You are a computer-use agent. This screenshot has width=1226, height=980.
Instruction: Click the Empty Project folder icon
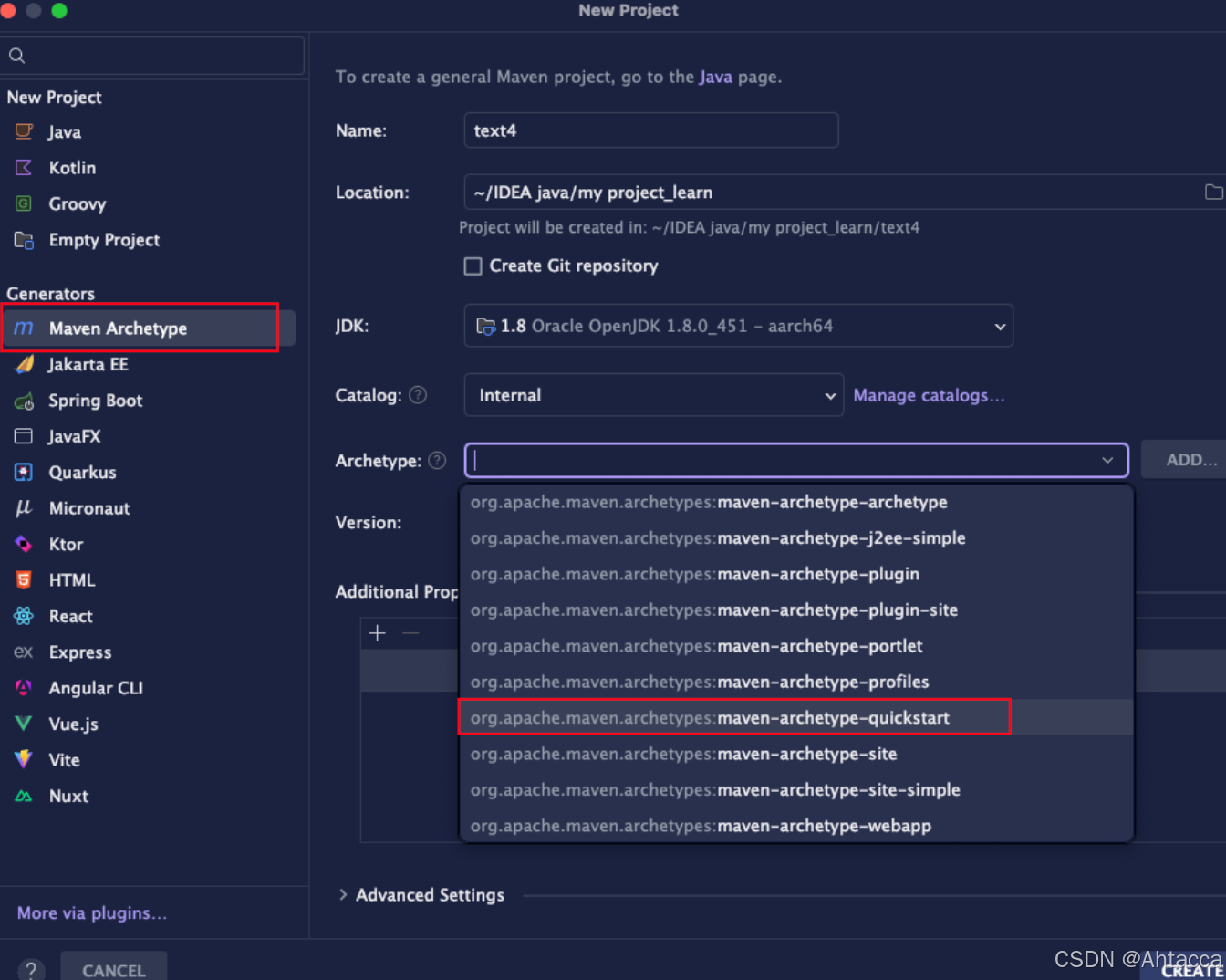click(x=24, y=240)
